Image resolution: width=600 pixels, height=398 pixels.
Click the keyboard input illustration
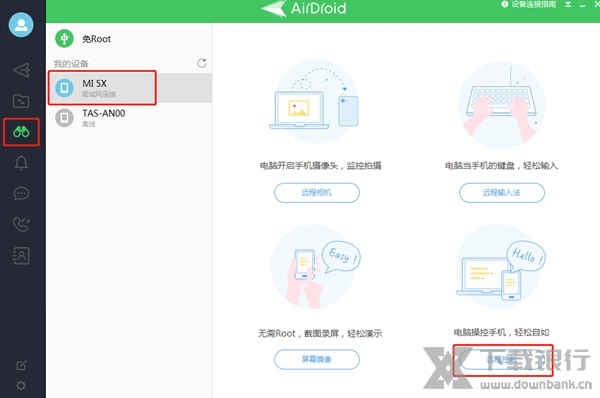tap(502, 104)
